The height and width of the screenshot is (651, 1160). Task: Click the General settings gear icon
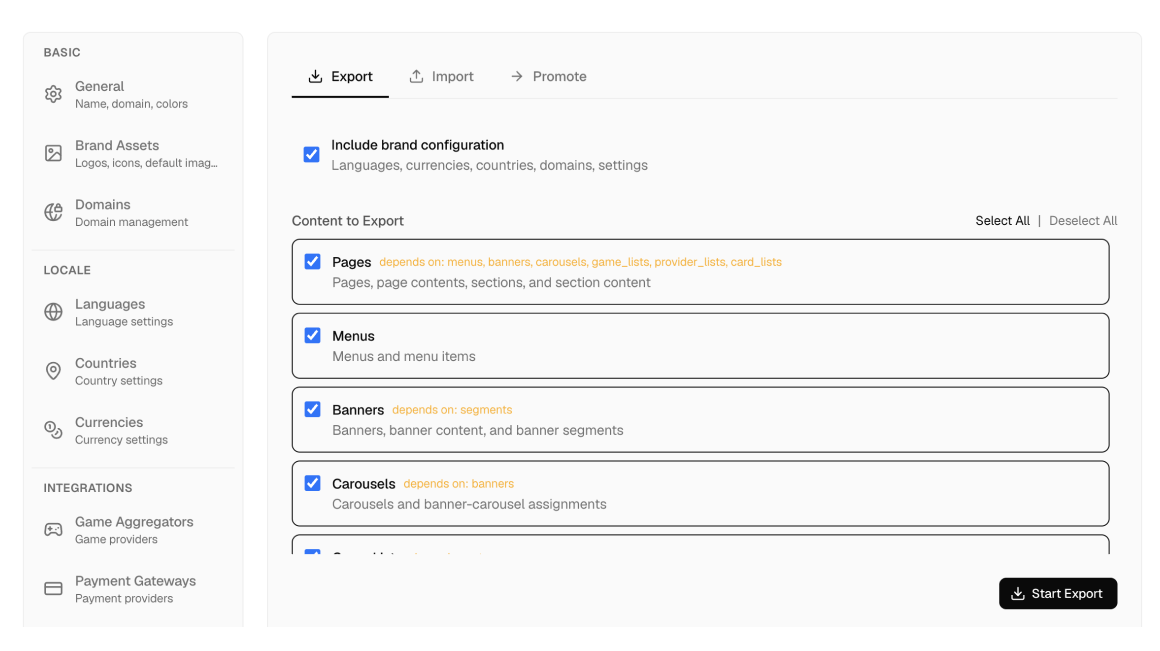pyautogui.click(x=53, y=94)
